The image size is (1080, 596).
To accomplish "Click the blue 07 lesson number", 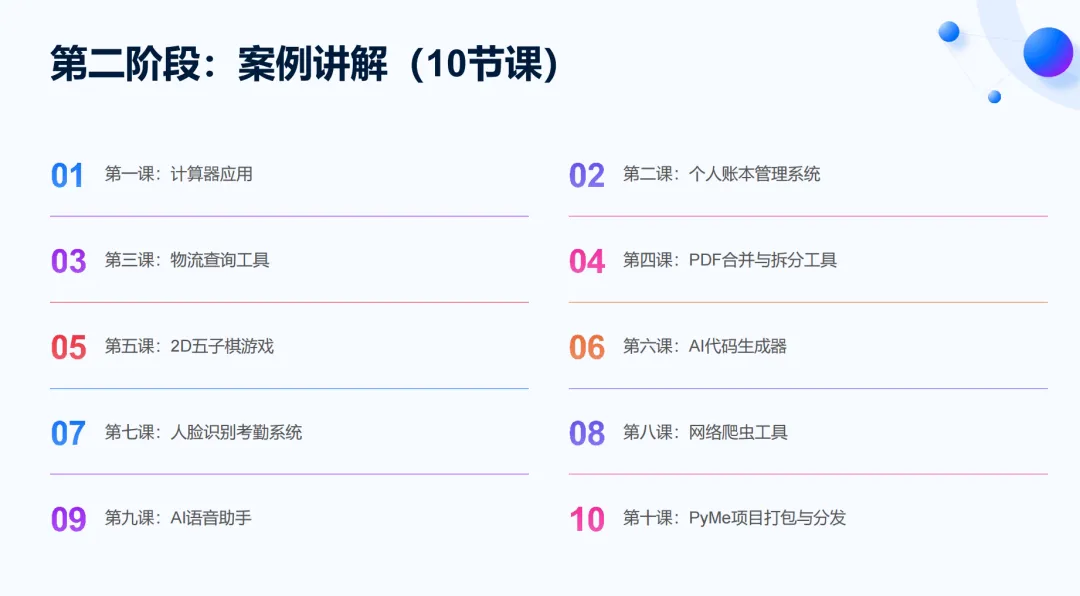I will [x=68, y=433].
